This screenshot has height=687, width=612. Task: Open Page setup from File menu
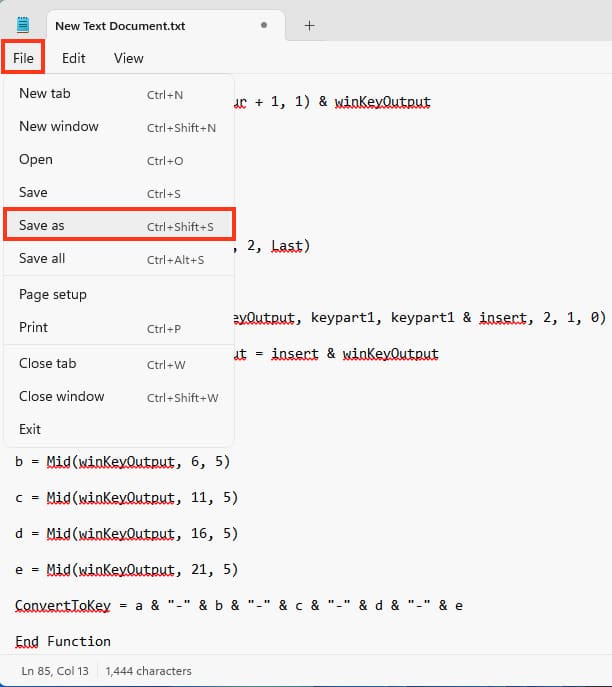pos(53,295)
